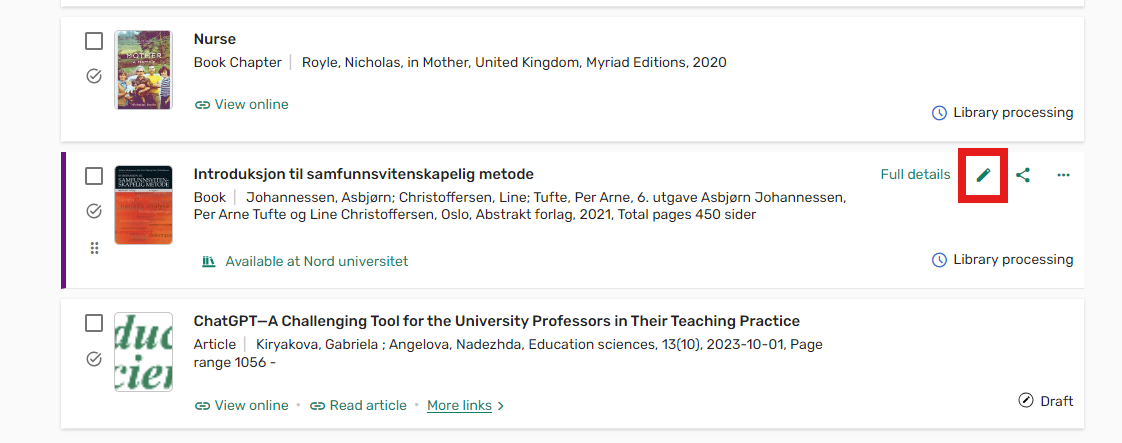Open the Mother book cover thumbnail

coord(143,70)
